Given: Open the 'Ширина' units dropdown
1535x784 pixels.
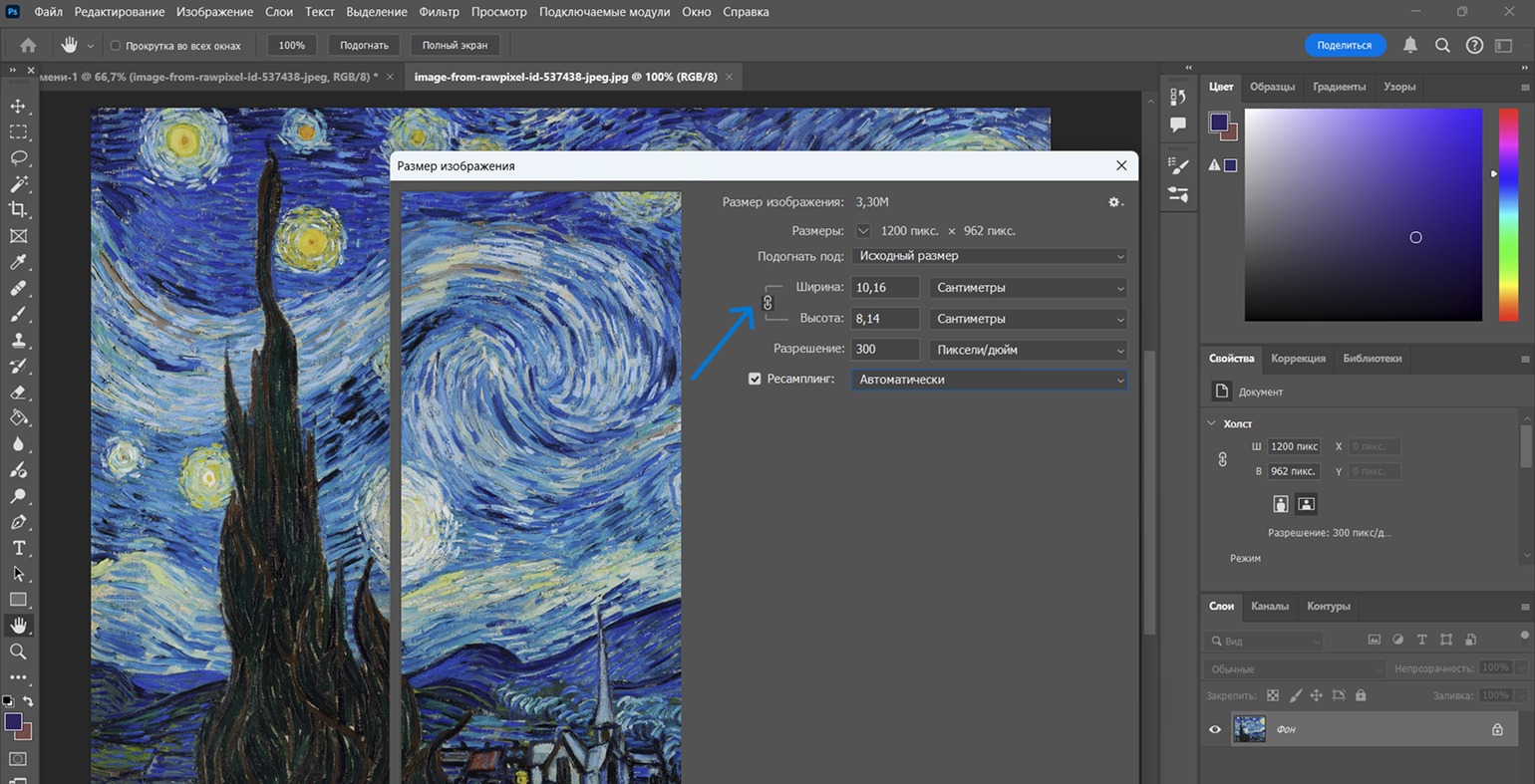Looking at the screenshot, I should [1029, 288].
